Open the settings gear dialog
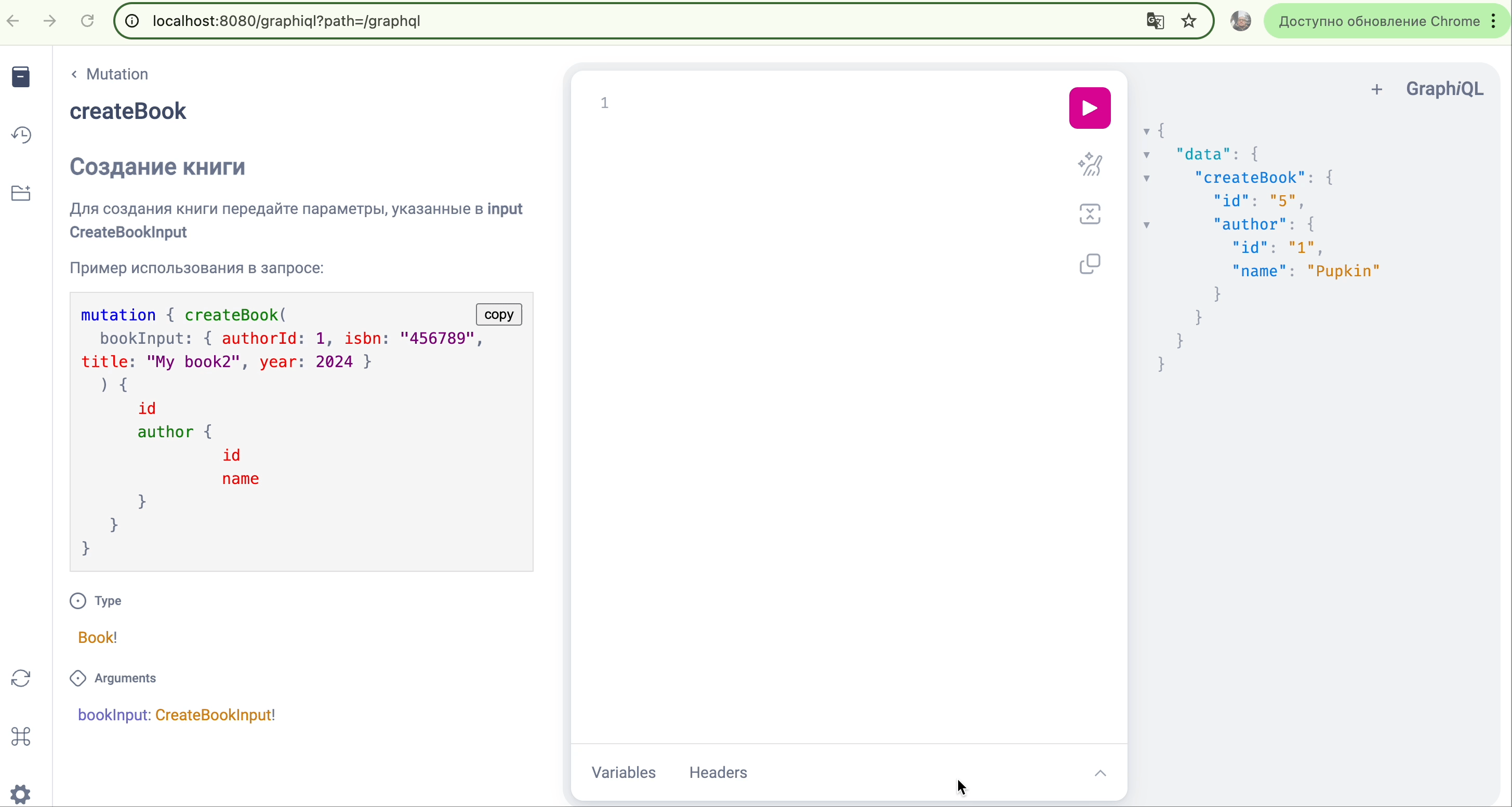This screenshot has height=807, width=1512. pos(21,794)
